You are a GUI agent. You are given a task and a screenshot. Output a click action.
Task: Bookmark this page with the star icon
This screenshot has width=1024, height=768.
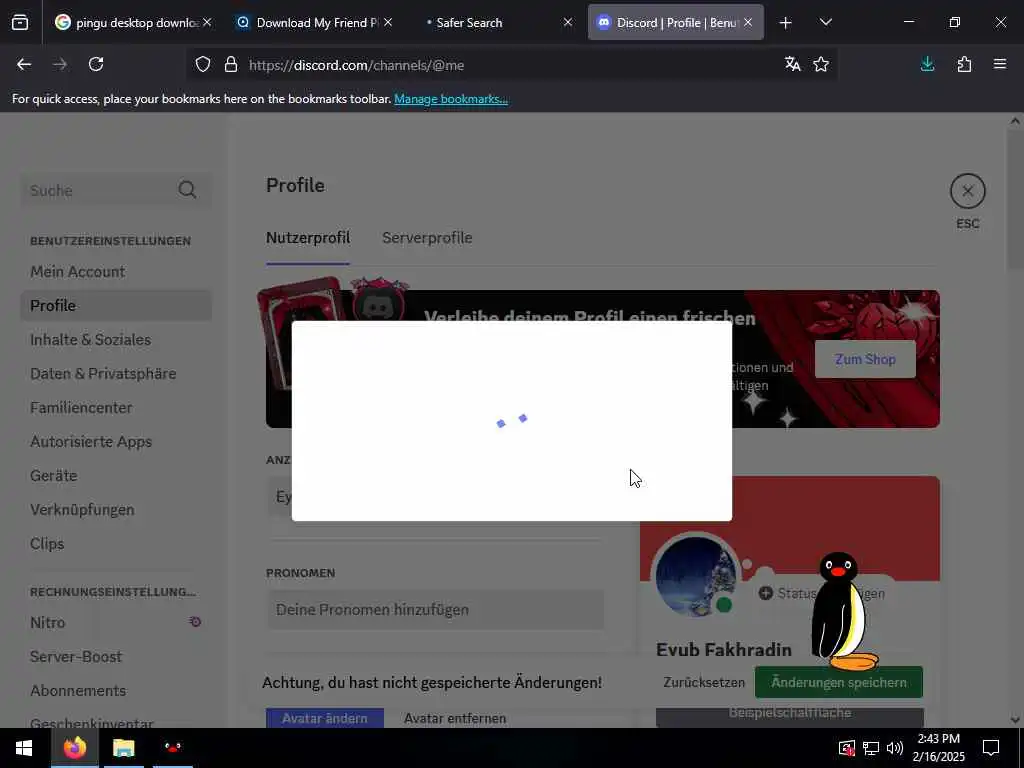[x=821, y=64]
